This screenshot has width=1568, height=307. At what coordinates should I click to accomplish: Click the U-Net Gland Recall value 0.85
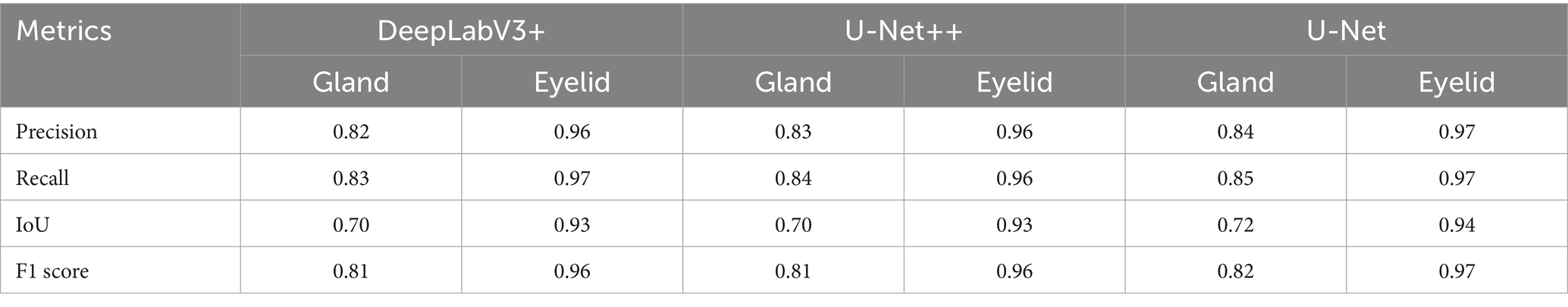(x=1235, y=178)
